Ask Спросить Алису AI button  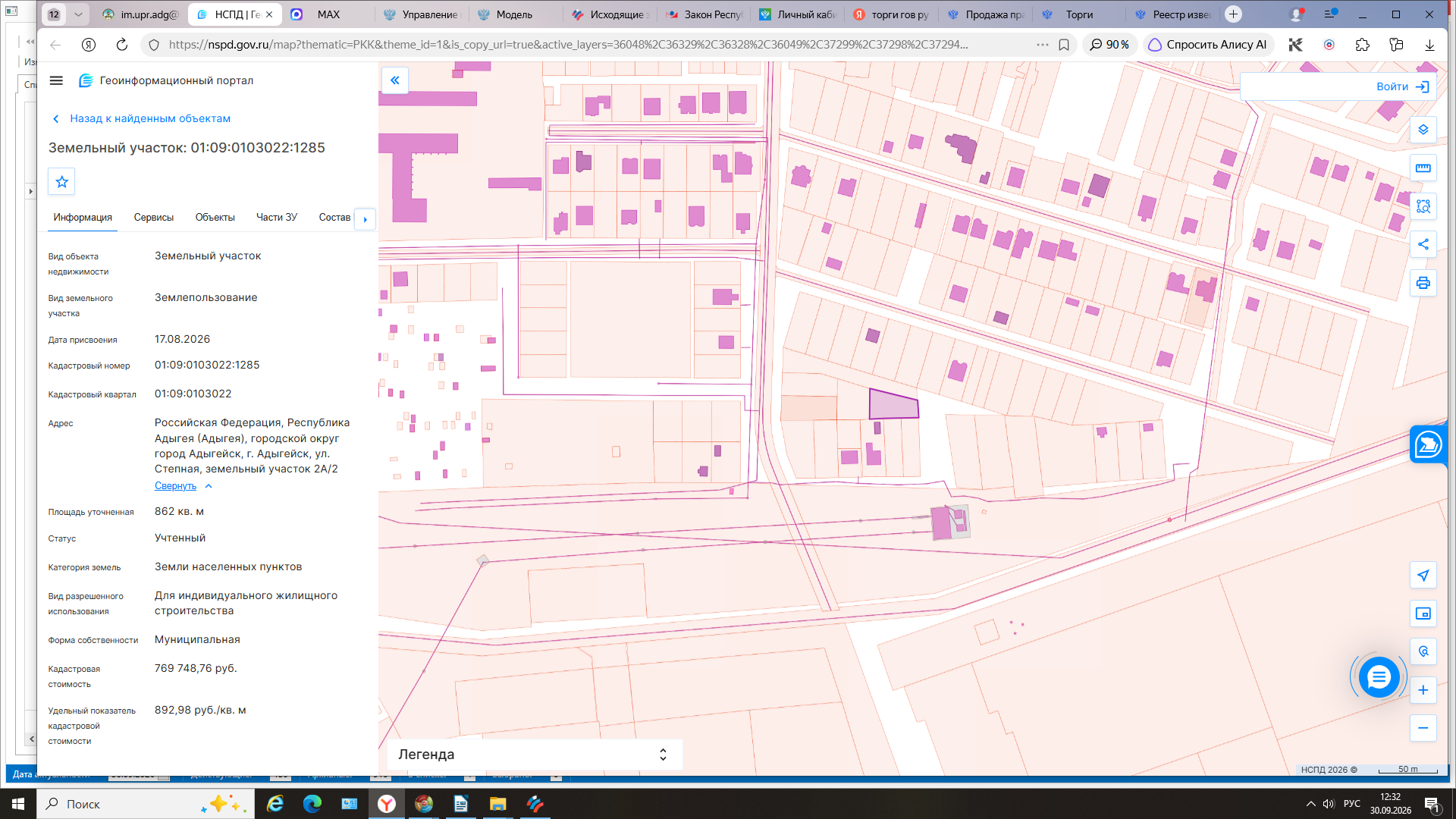(1208, 45)
